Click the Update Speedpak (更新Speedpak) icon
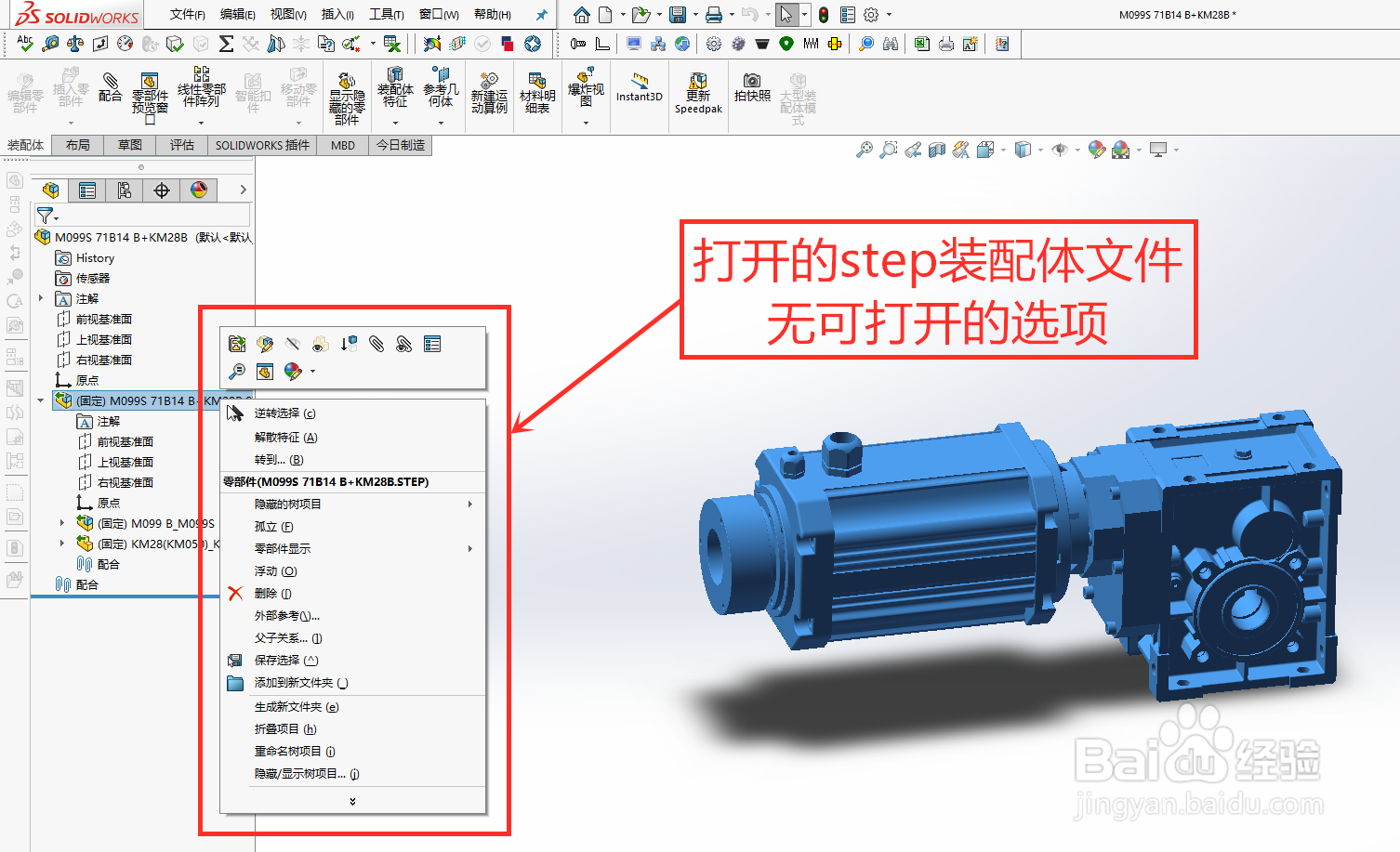Image resolution: width=1400 pixels, height=852 pixels. tap(698, 90)
